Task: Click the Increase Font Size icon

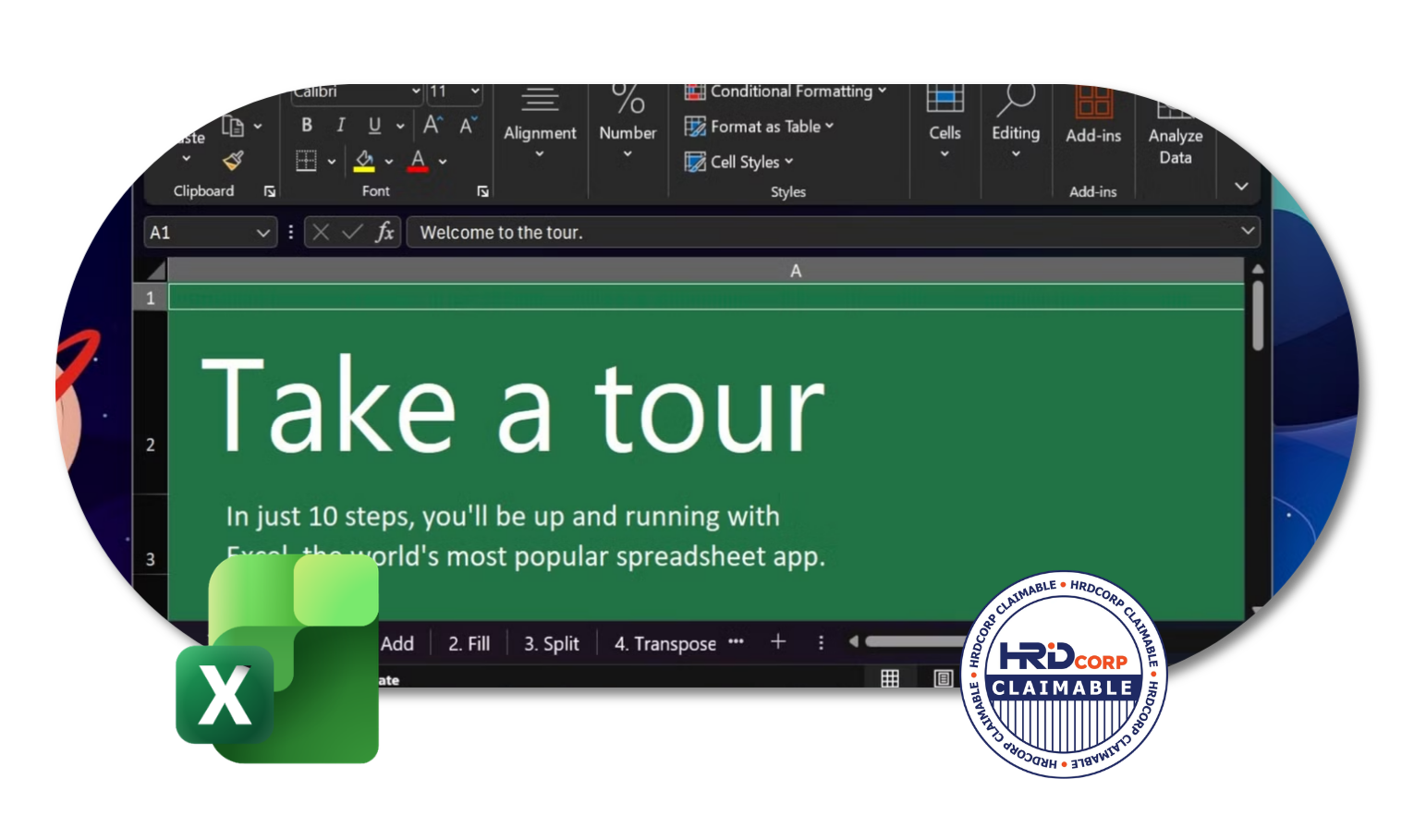Action: [x=433, y=125]
